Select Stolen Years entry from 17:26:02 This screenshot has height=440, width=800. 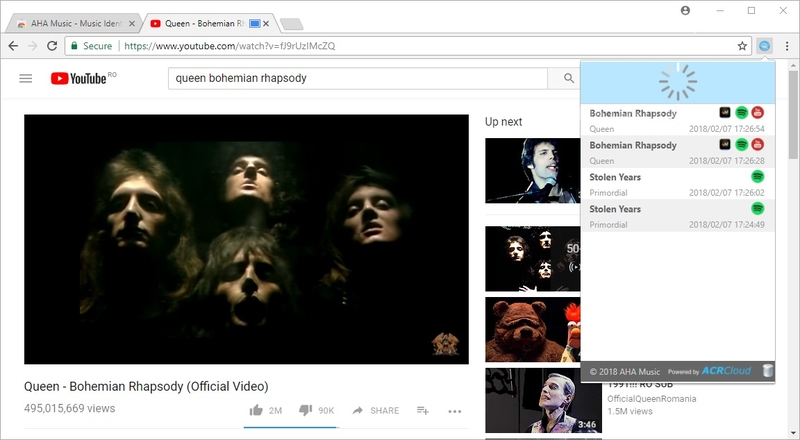pos(678,184)
